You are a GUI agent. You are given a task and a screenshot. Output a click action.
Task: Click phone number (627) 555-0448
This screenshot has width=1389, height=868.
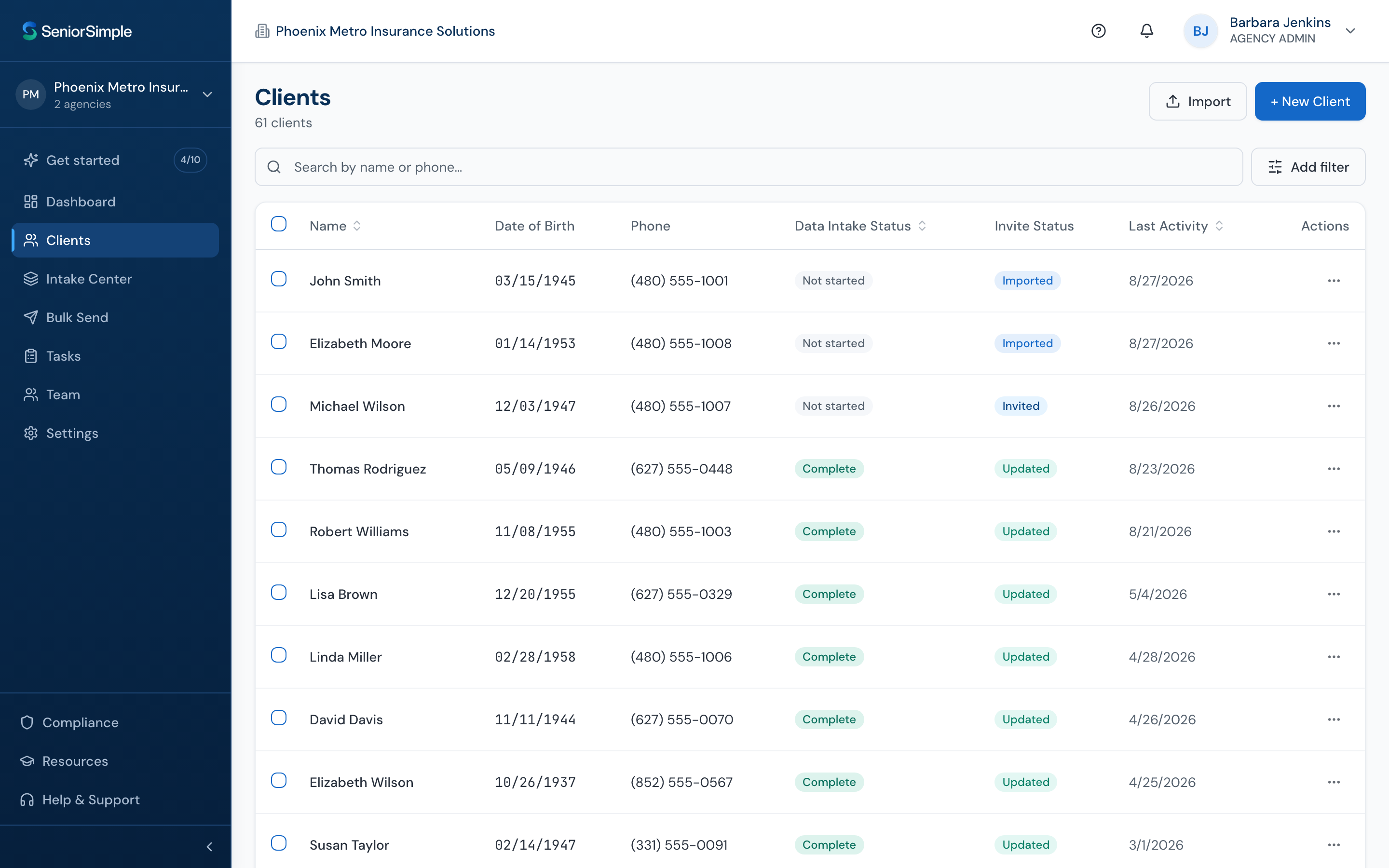(681, 468)
